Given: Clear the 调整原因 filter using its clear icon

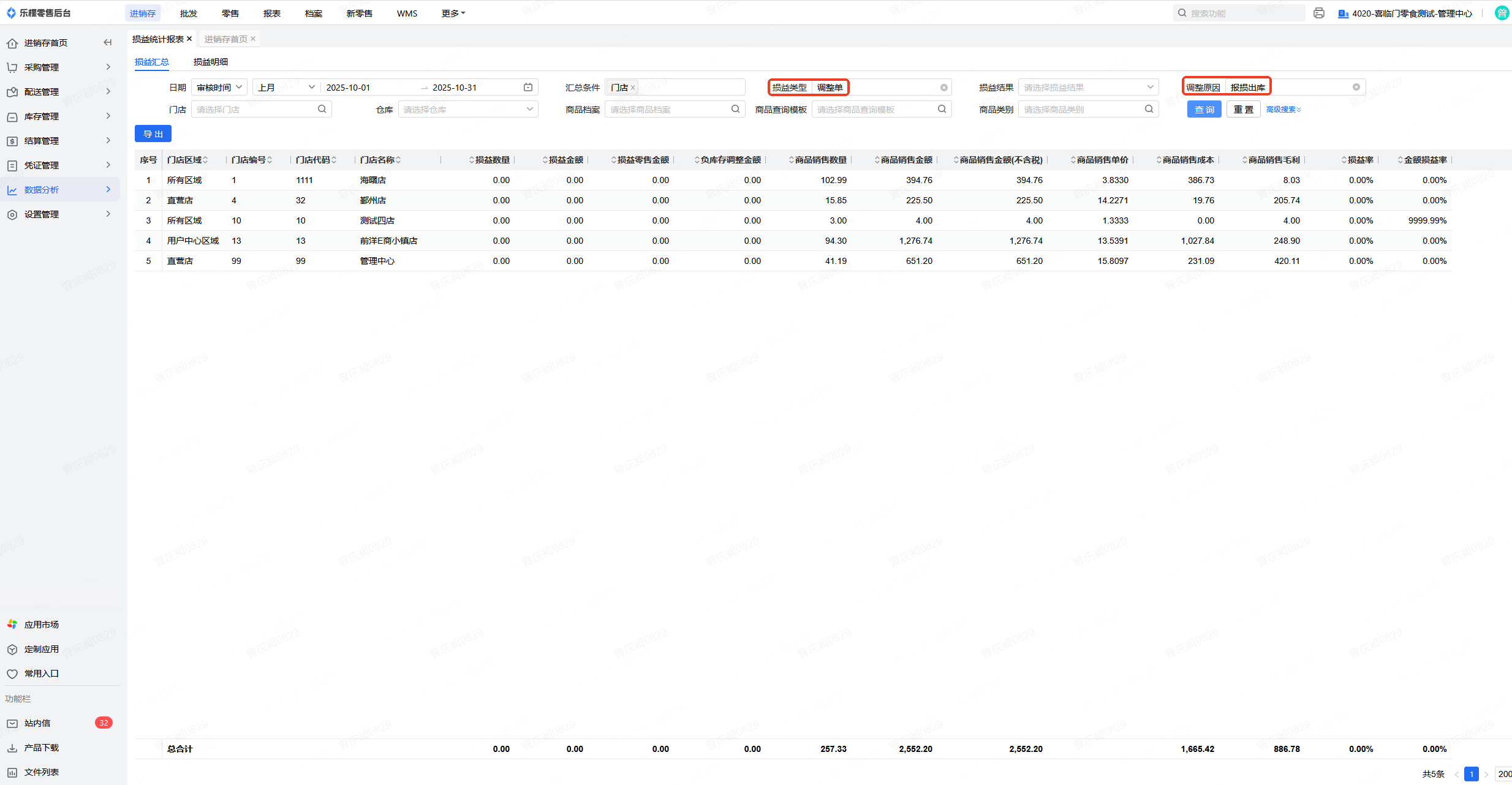Looking at the screenshot, I should 1356,87.
